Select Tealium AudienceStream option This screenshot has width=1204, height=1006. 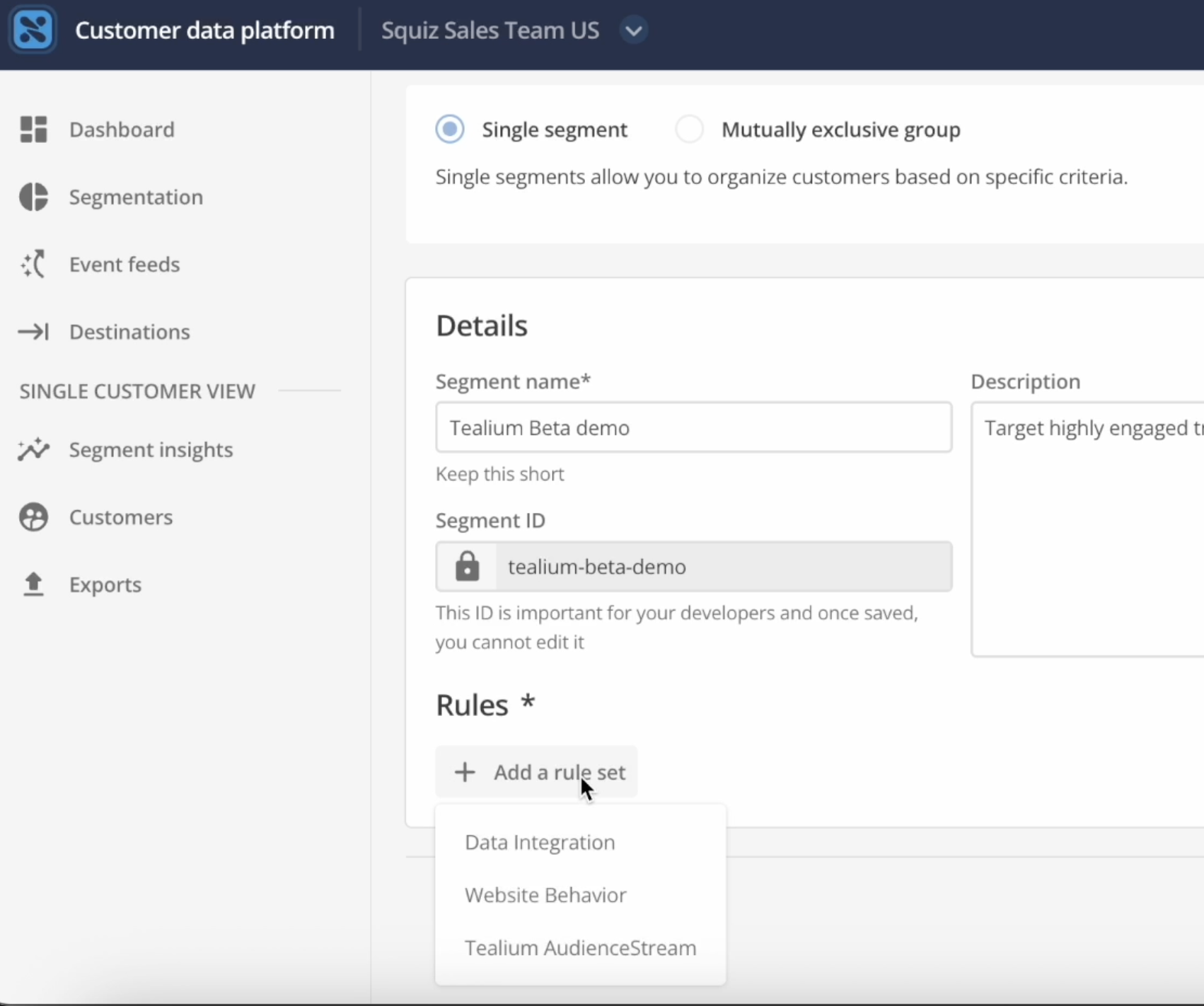pyautogui.click(x=579, y=947)
